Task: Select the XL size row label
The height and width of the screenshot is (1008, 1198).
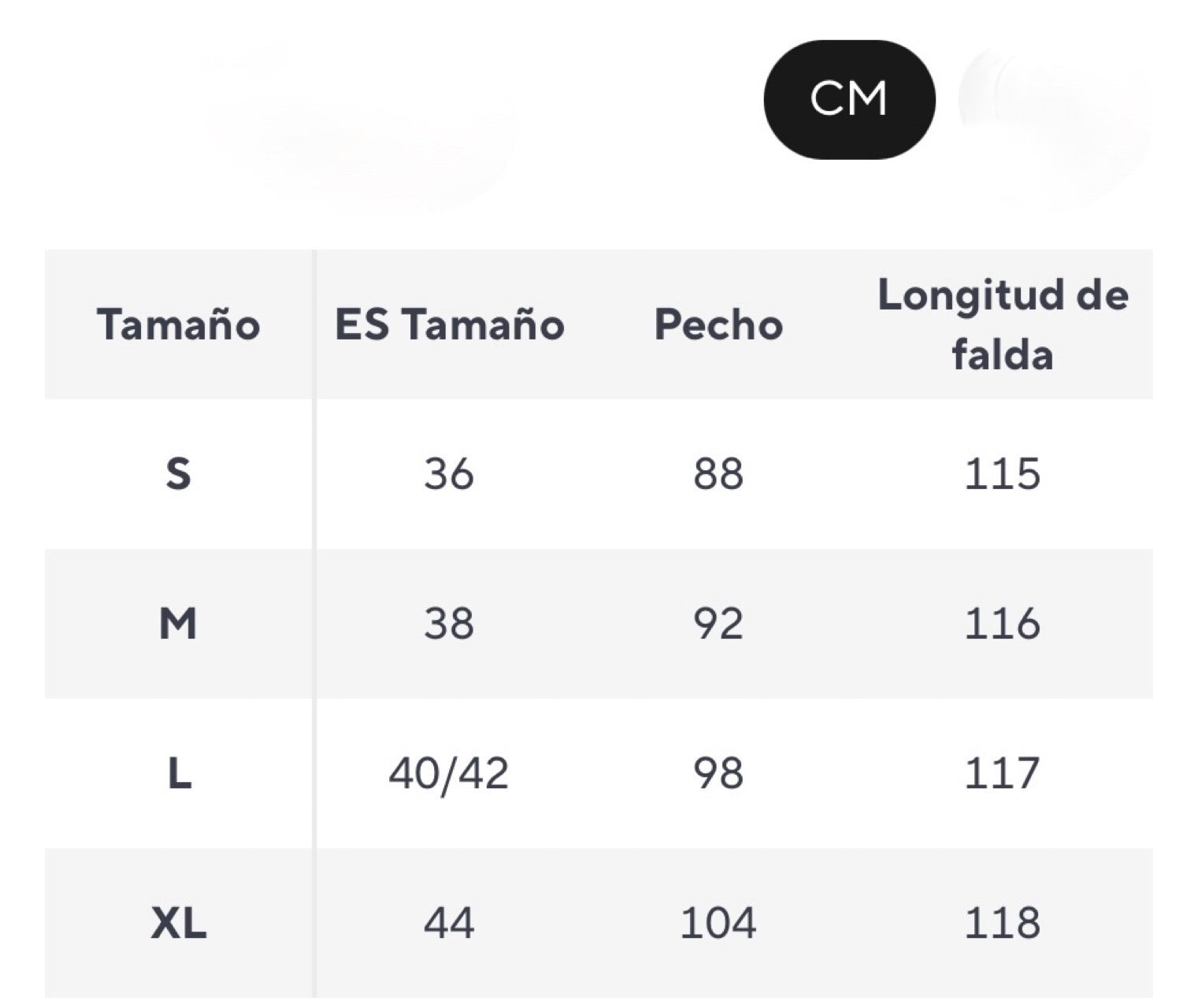Action: tap(179, 923)
